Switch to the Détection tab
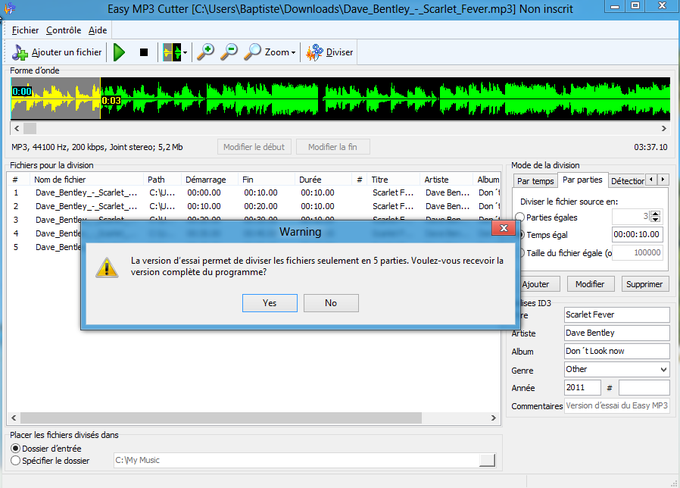 point(627,181)
